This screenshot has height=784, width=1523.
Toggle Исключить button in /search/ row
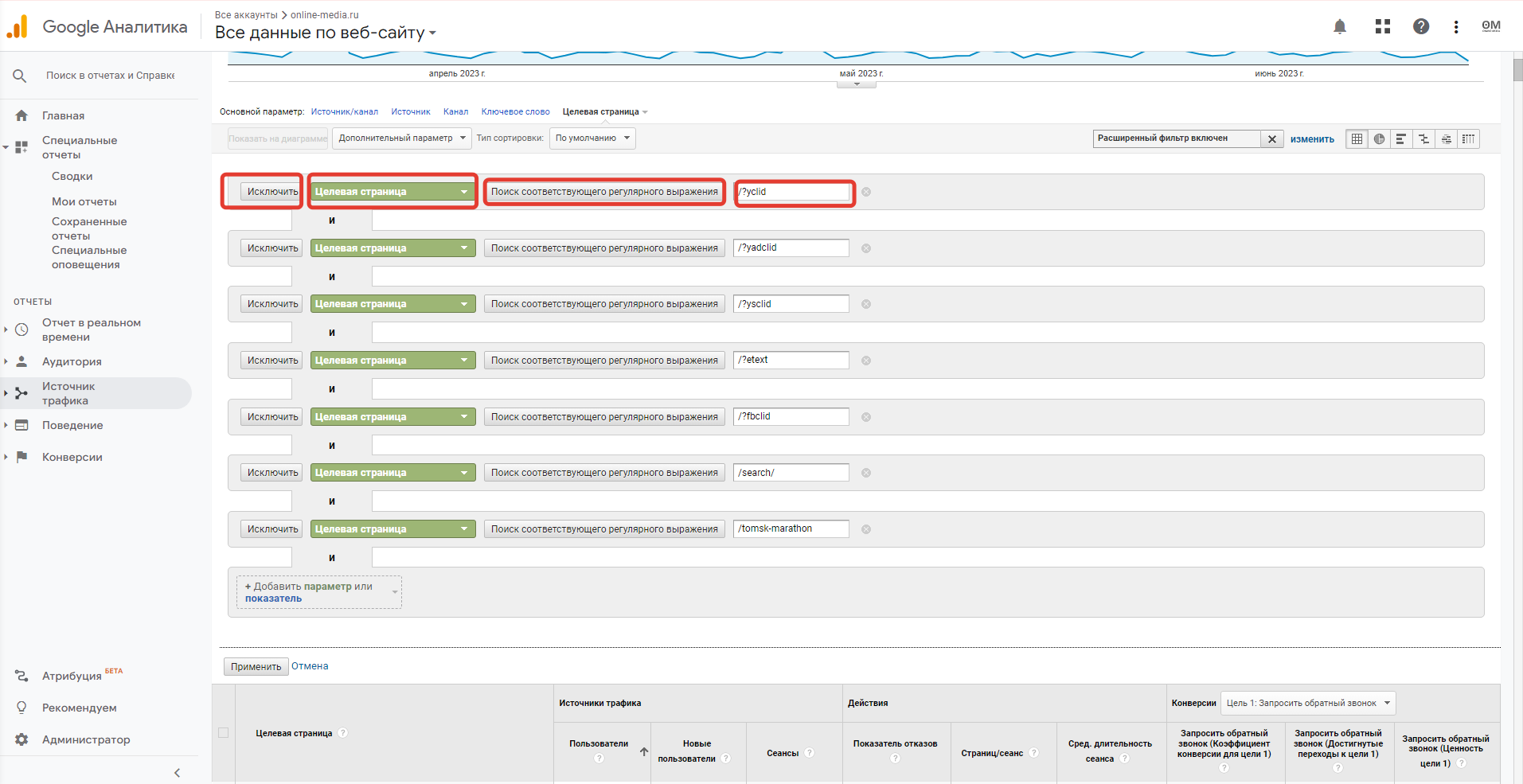pos(272,473)
